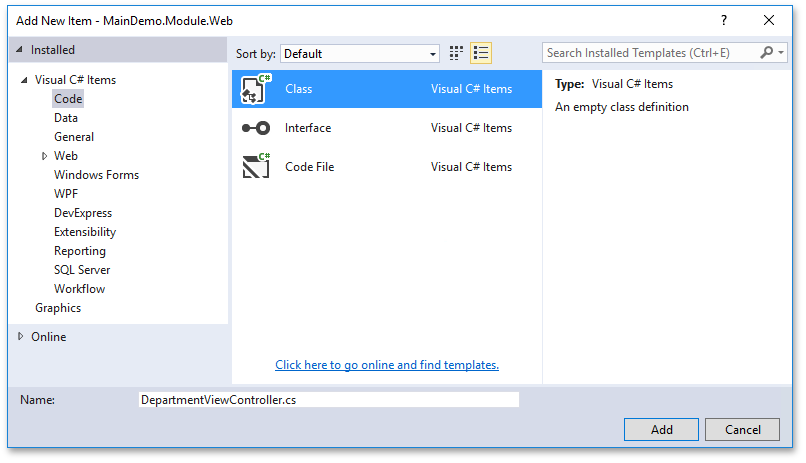Select the Data category

coord(66,118)
